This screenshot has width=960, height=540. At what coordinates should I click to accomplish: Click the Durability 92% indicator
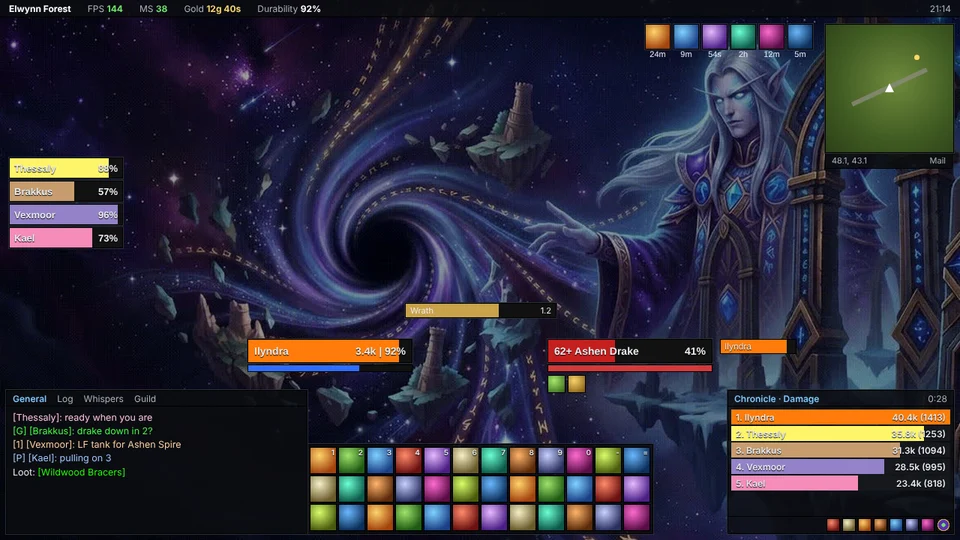(289, 9)
